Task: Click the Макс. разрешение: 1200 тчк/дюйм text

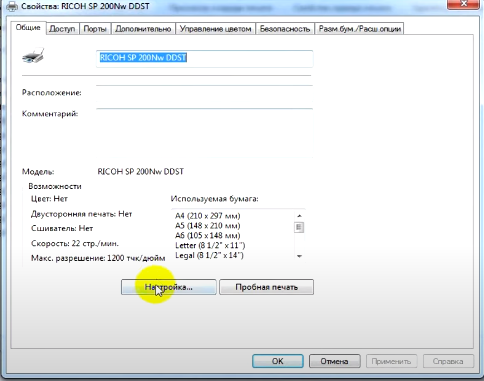Action: [98, 258]
